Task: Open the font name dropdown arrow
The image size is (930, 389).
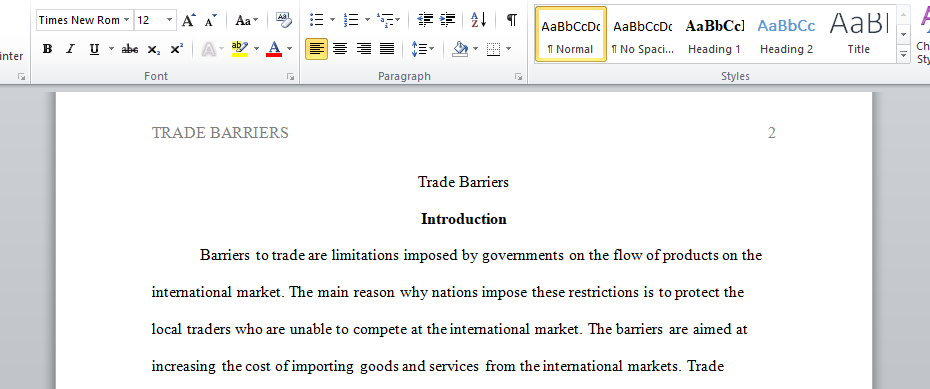Action: click(x=126, y=20)
